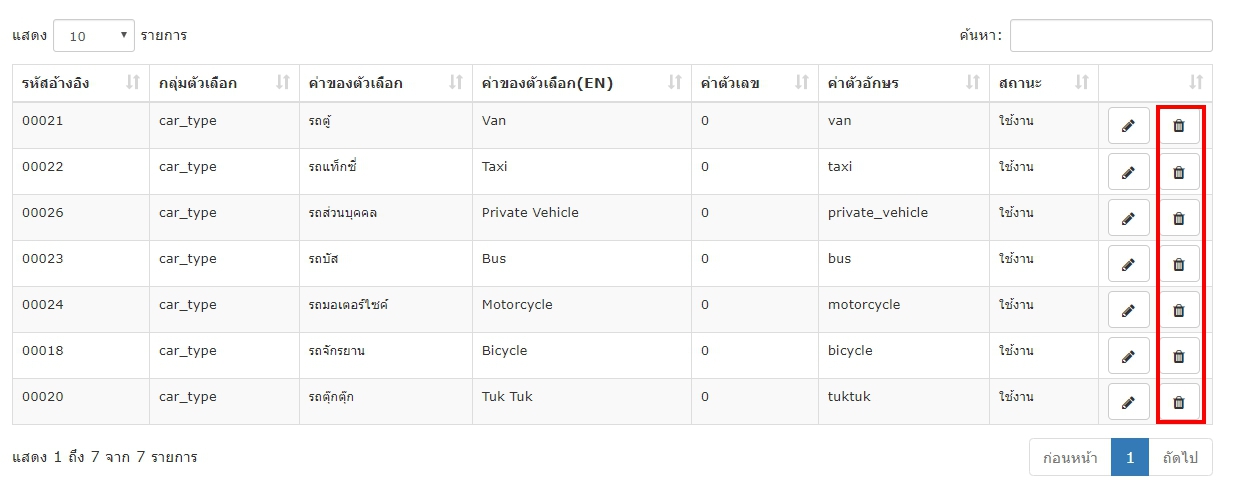
Task: Click the ก่อนหน้า previous page button
Action: [x=1070, y=457]
